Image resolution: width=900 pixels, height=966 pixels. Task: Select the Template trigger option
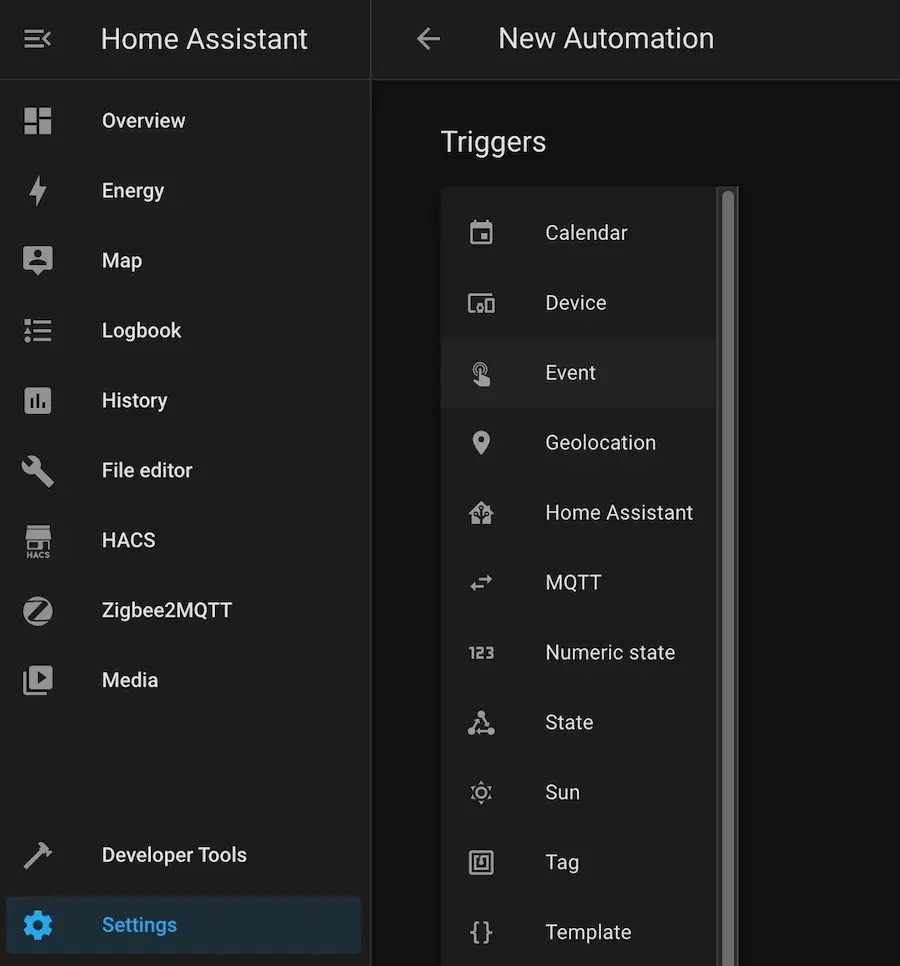(587, 933)
